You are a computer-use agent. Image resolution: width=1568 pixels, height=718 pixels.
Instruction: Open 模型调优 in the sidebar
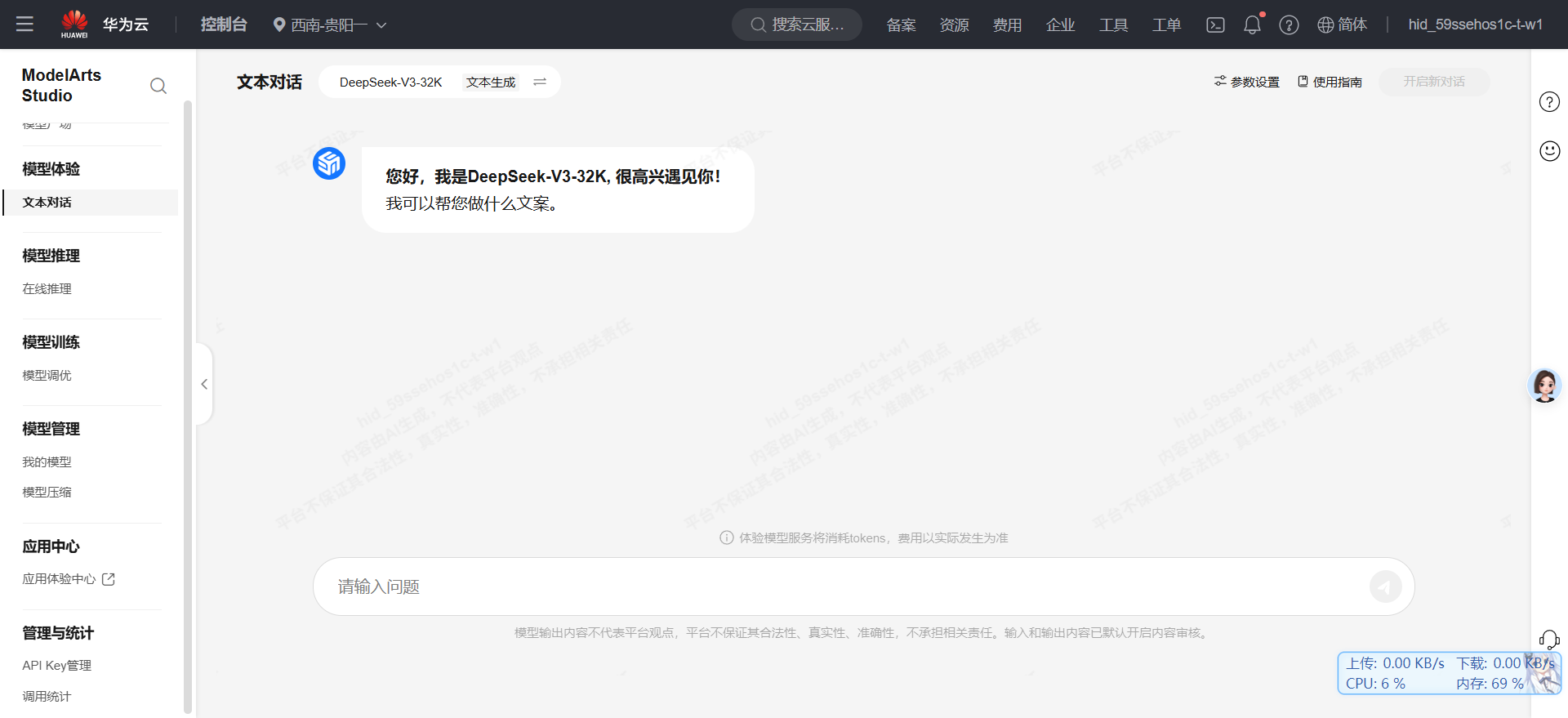pos(47,376)
